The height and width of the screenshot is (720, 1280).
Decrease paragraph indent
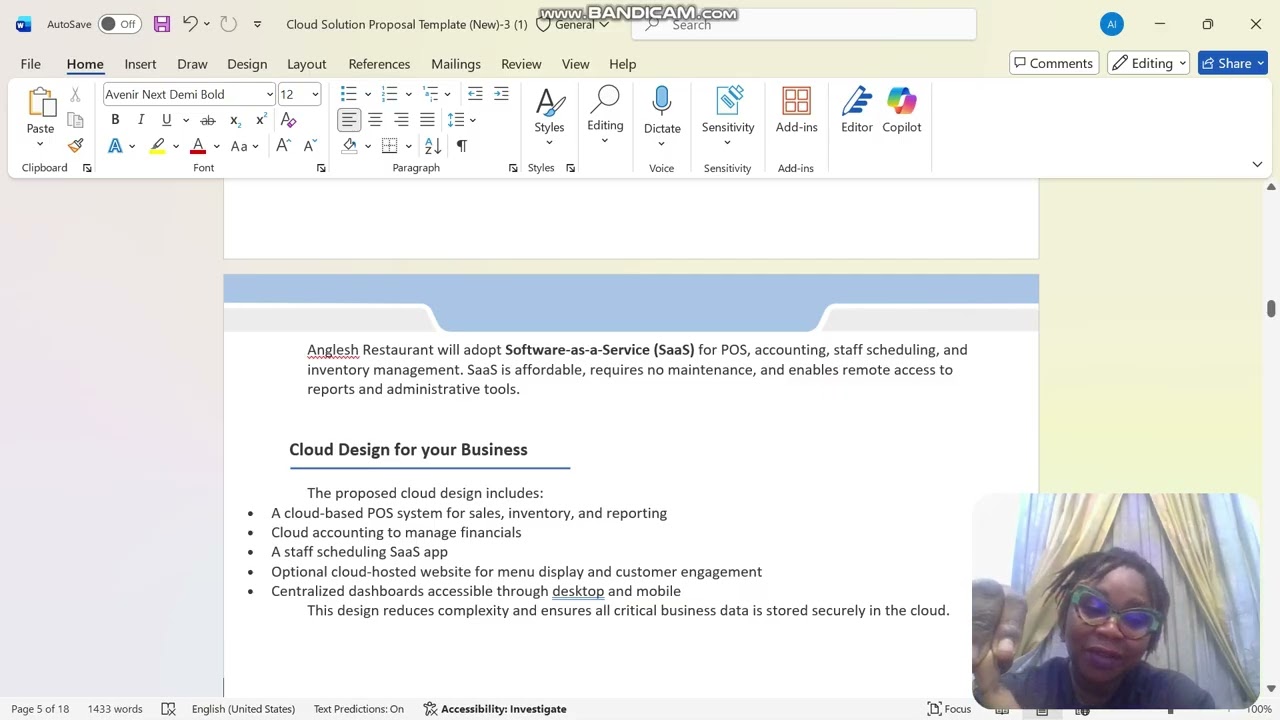point(475,94)
